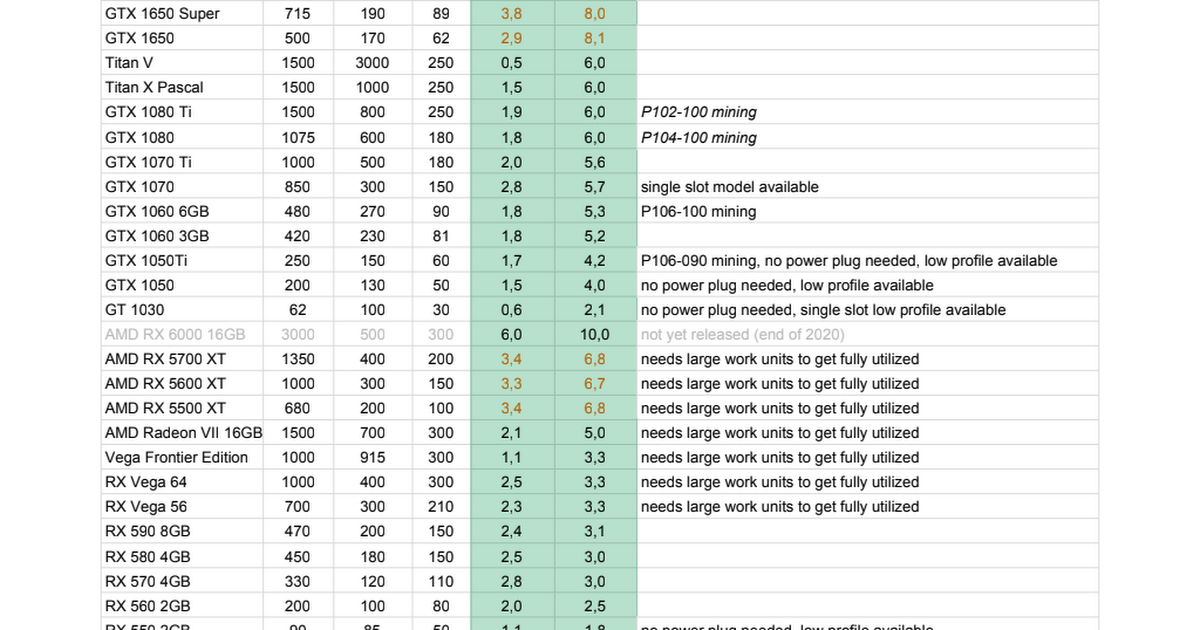Select the P102-100 mining note
The image size is (1200, 630).
coord(699,112)
